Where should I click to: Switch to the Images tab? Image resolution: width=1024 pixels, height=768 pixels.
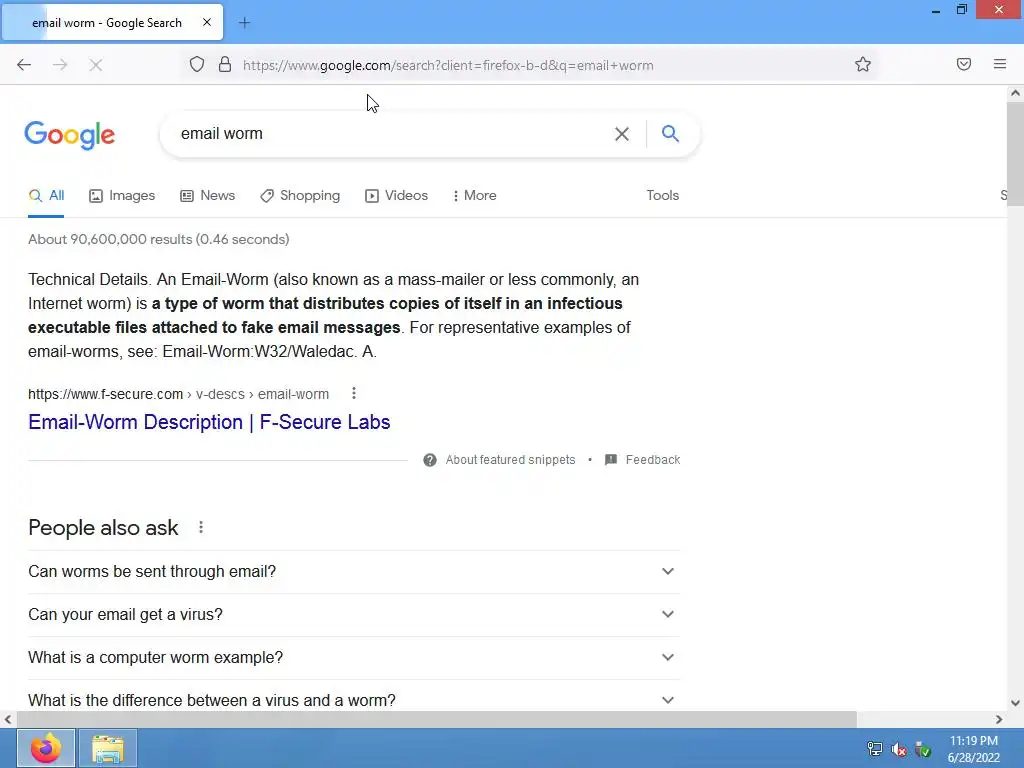pos(122,195)
